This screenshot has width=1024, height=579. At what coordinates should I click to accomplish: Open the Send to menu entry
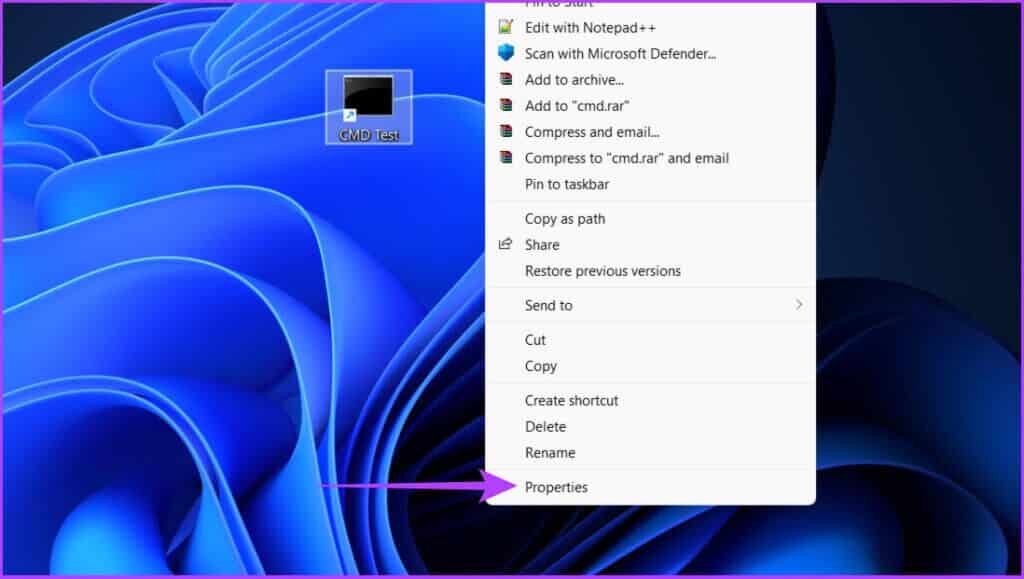pos(549,305)
